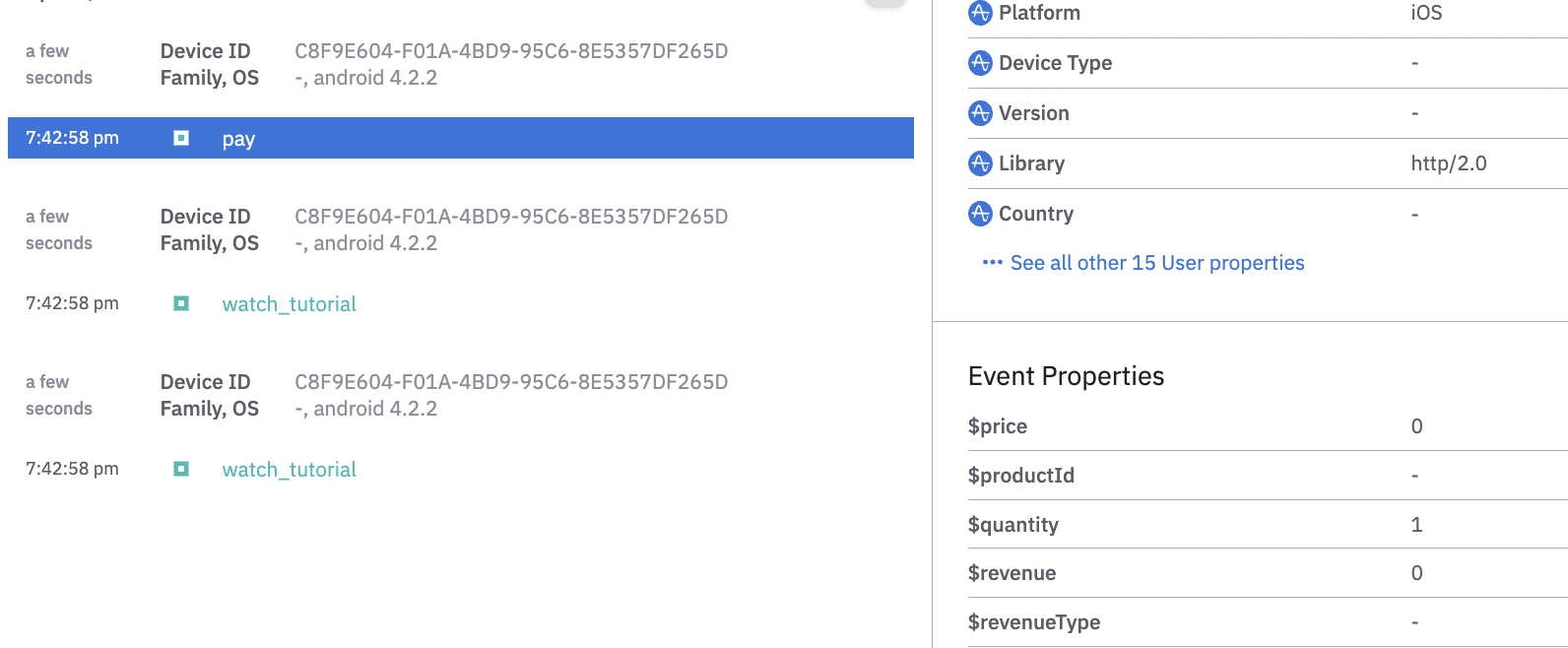1568x648 pixels.
Task: Click the square icon beside last watch_tutorial
Action: [x=181, y=469]
